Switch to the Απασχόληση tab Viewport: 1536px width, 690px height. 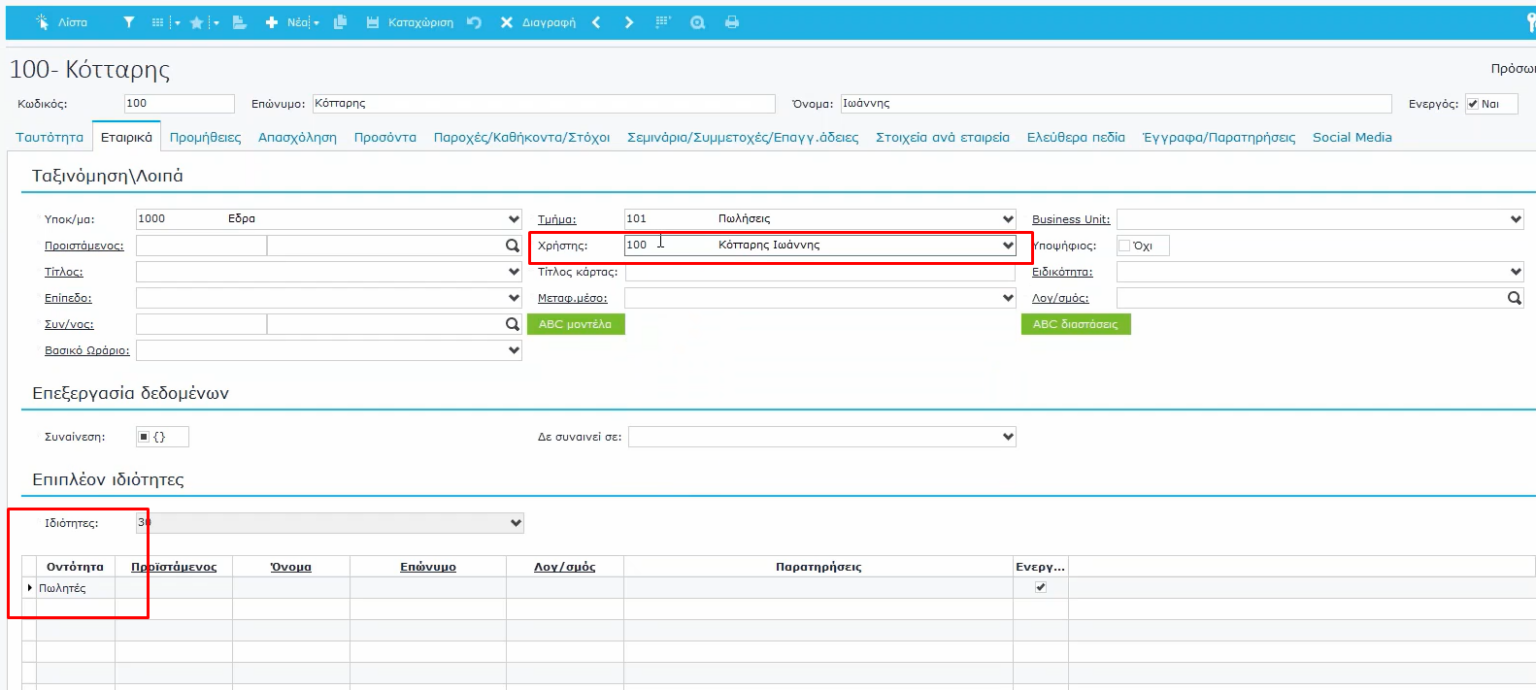(297, 138)
